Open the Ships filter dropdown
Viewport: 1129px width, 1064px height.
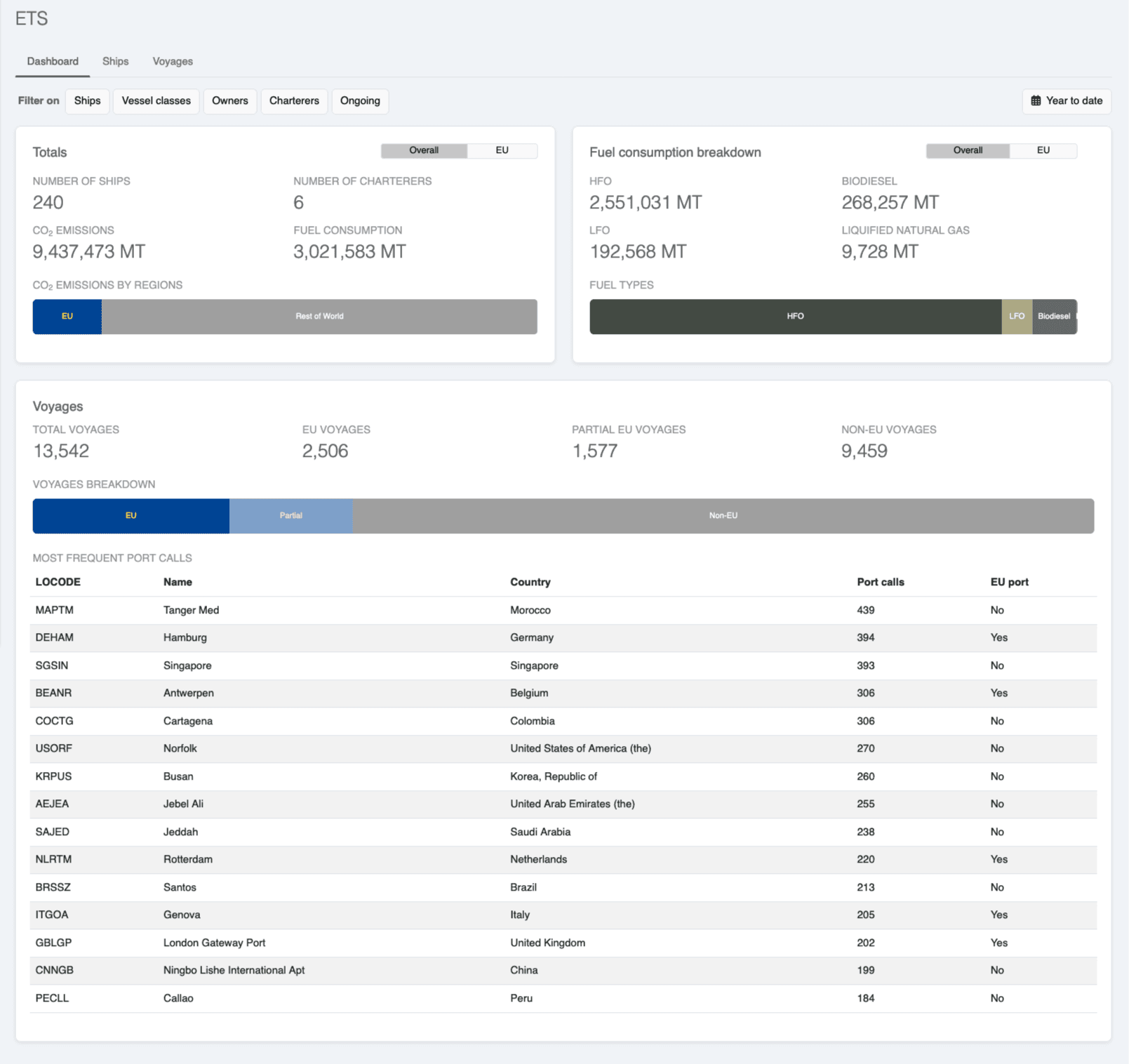point(88,101)
